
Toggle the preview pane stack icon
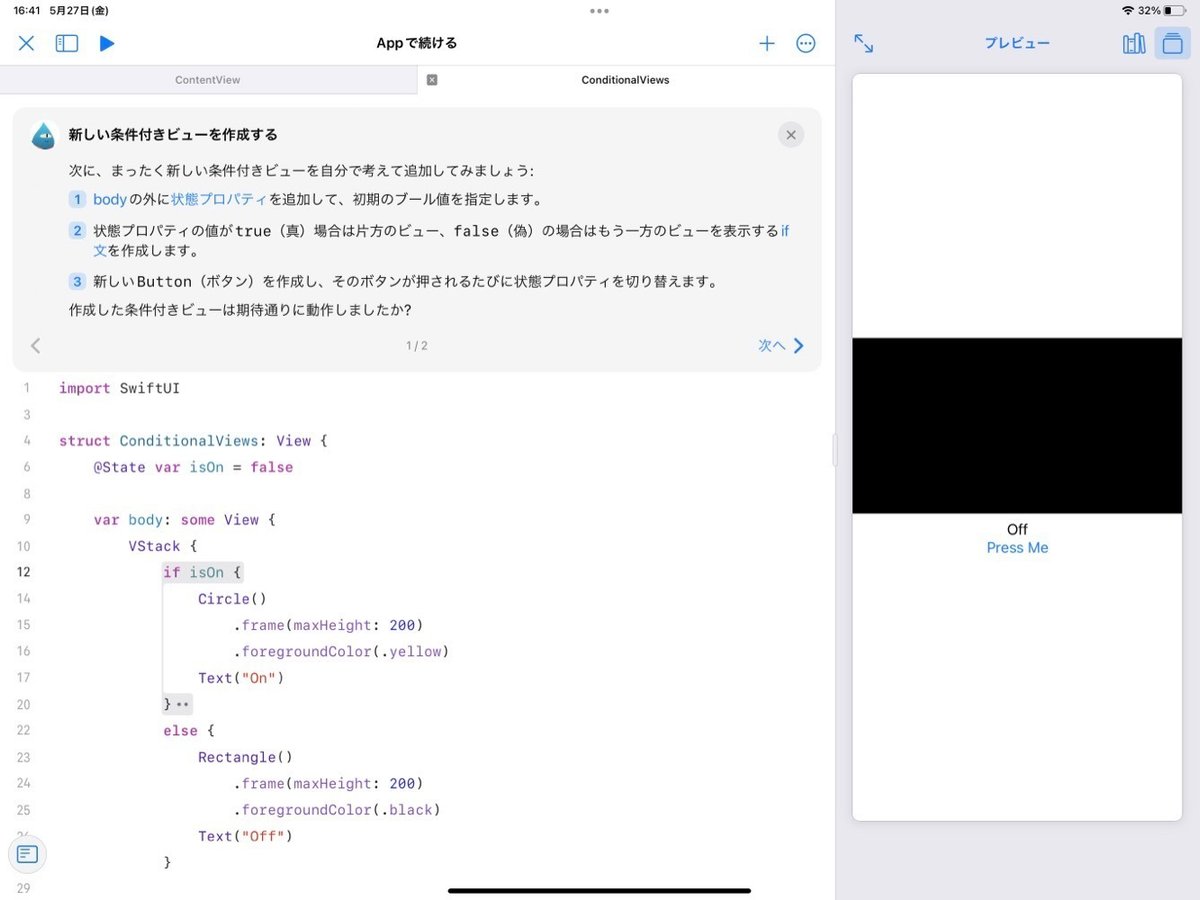tap(1173, 43)
